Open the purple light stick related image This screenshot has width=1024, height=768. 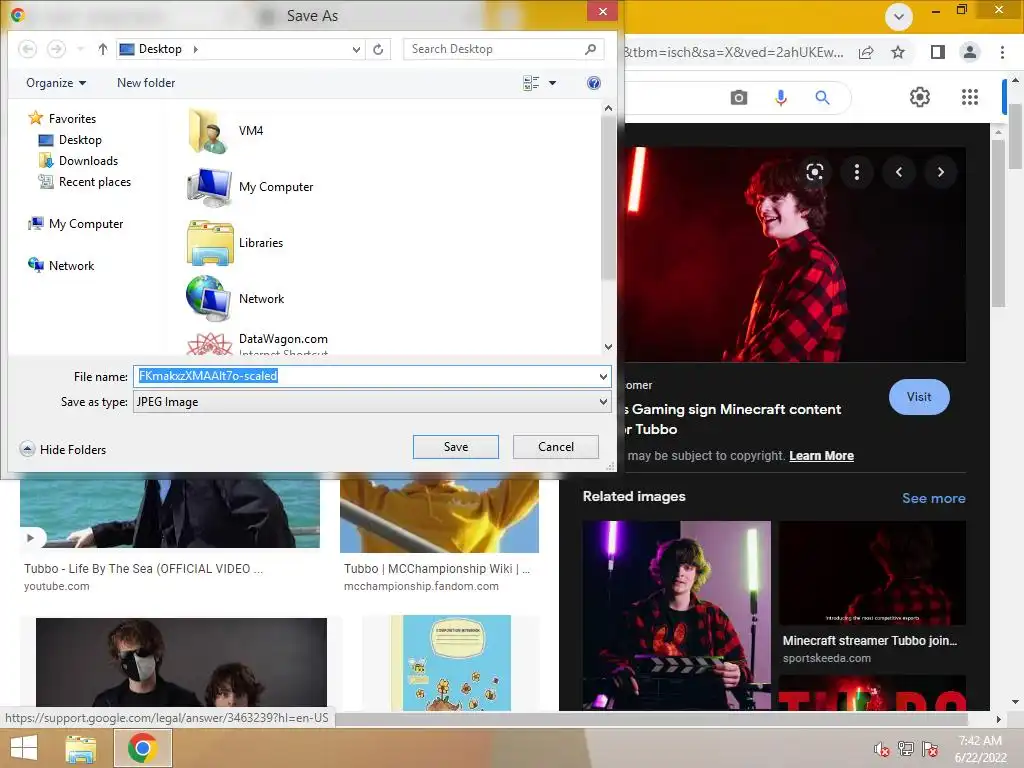coord(677,615)
